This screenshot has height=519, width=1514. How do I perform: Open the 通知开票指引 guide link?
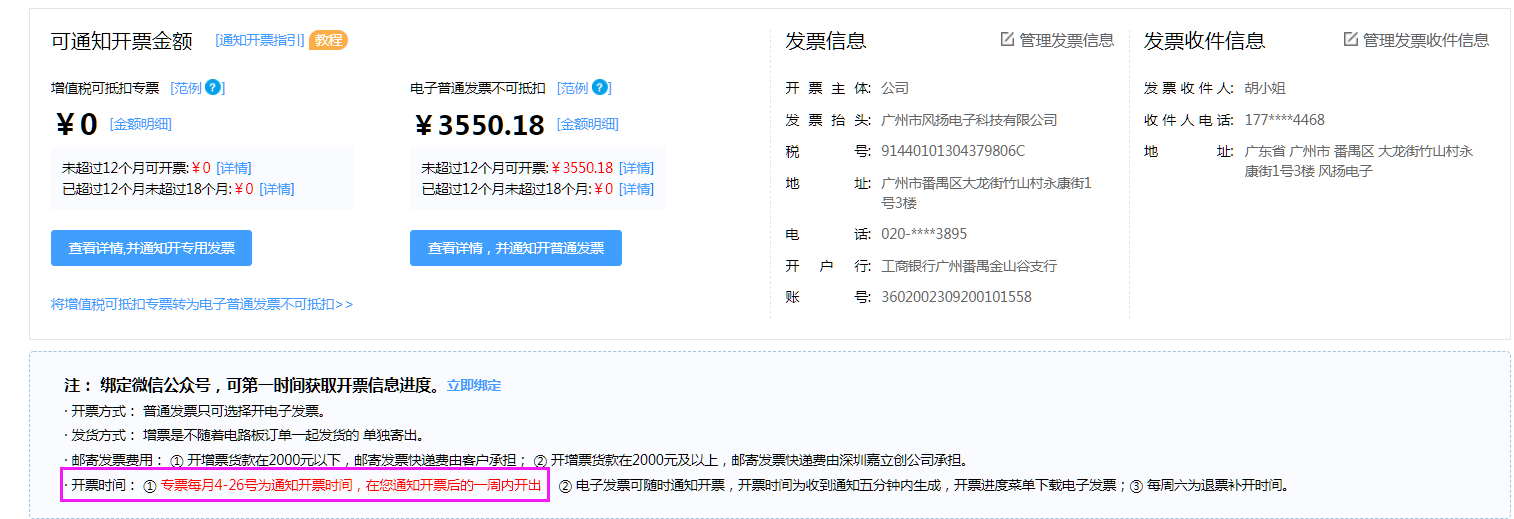coord(260,40)
